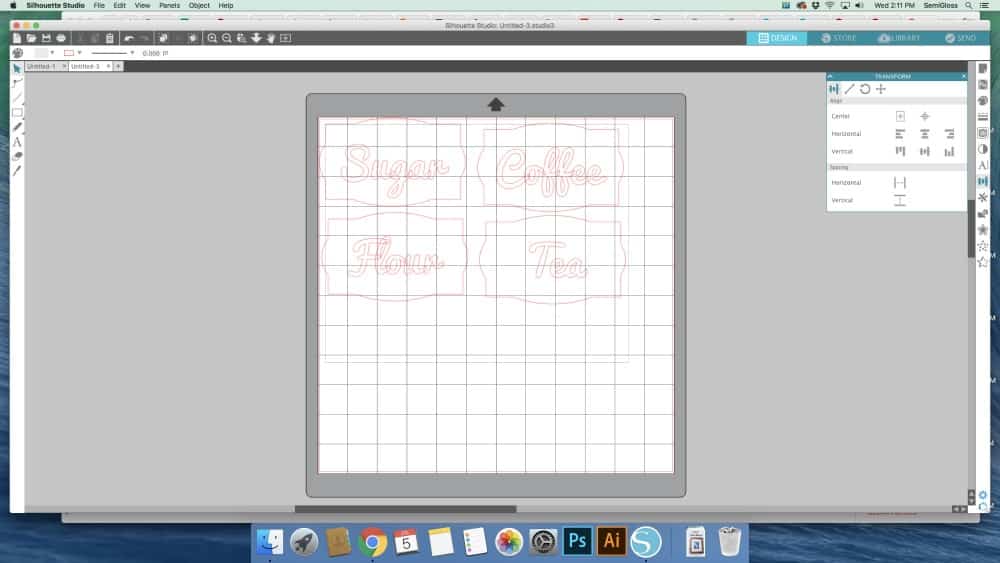Screen dimensions: 1000x563
Task: Open the line style dropdown
Action: pyautogui.click(x=132, y=53)
